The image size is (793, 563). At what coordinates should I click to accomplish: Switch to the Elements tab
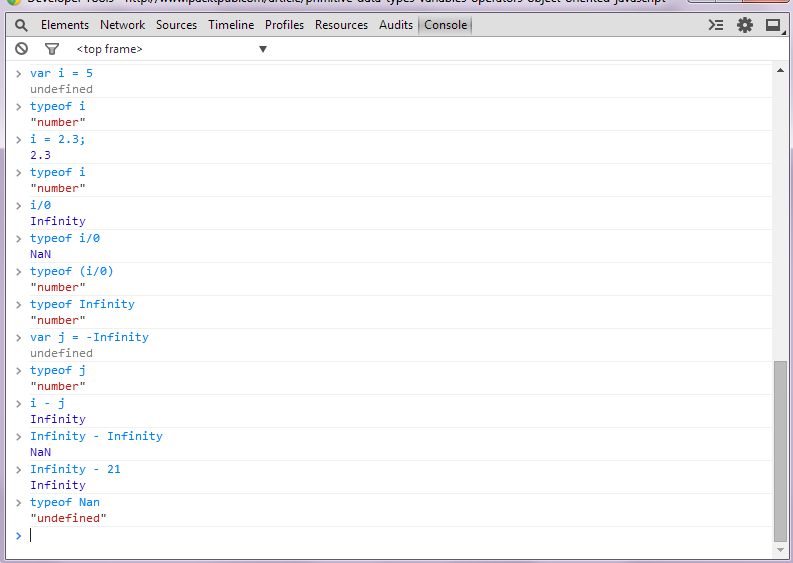(65, 25)
